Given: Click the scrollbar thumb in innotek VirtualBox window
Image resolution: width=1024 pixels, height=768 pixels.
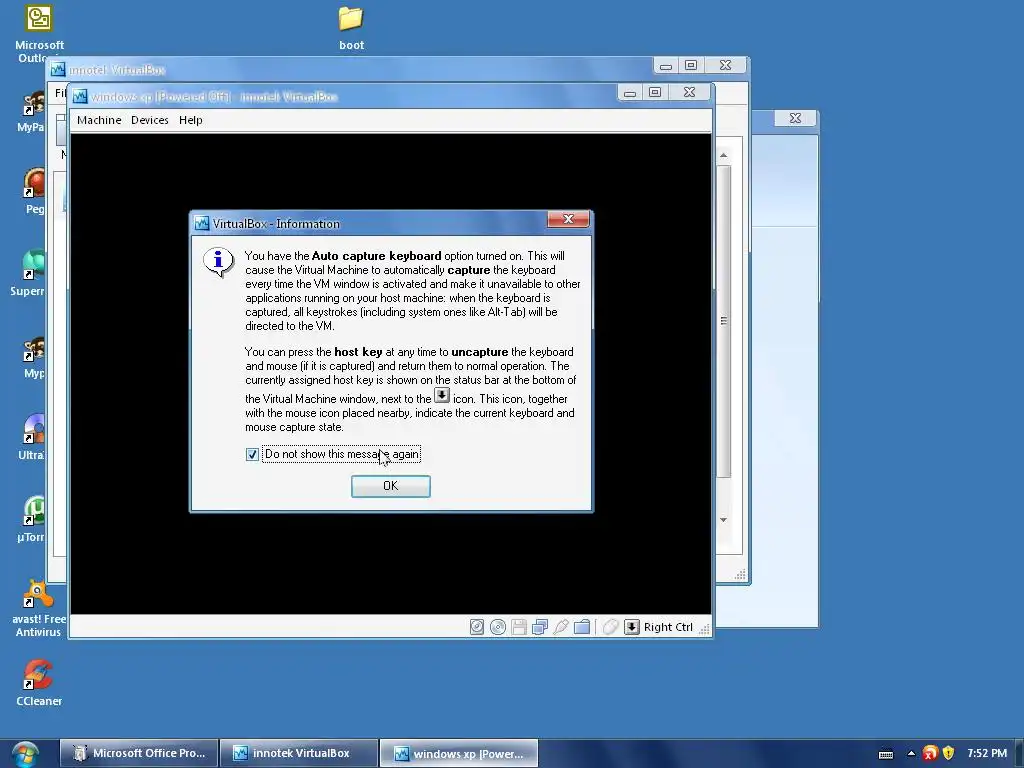Looking at the screenshot, I should coord(724,321).
